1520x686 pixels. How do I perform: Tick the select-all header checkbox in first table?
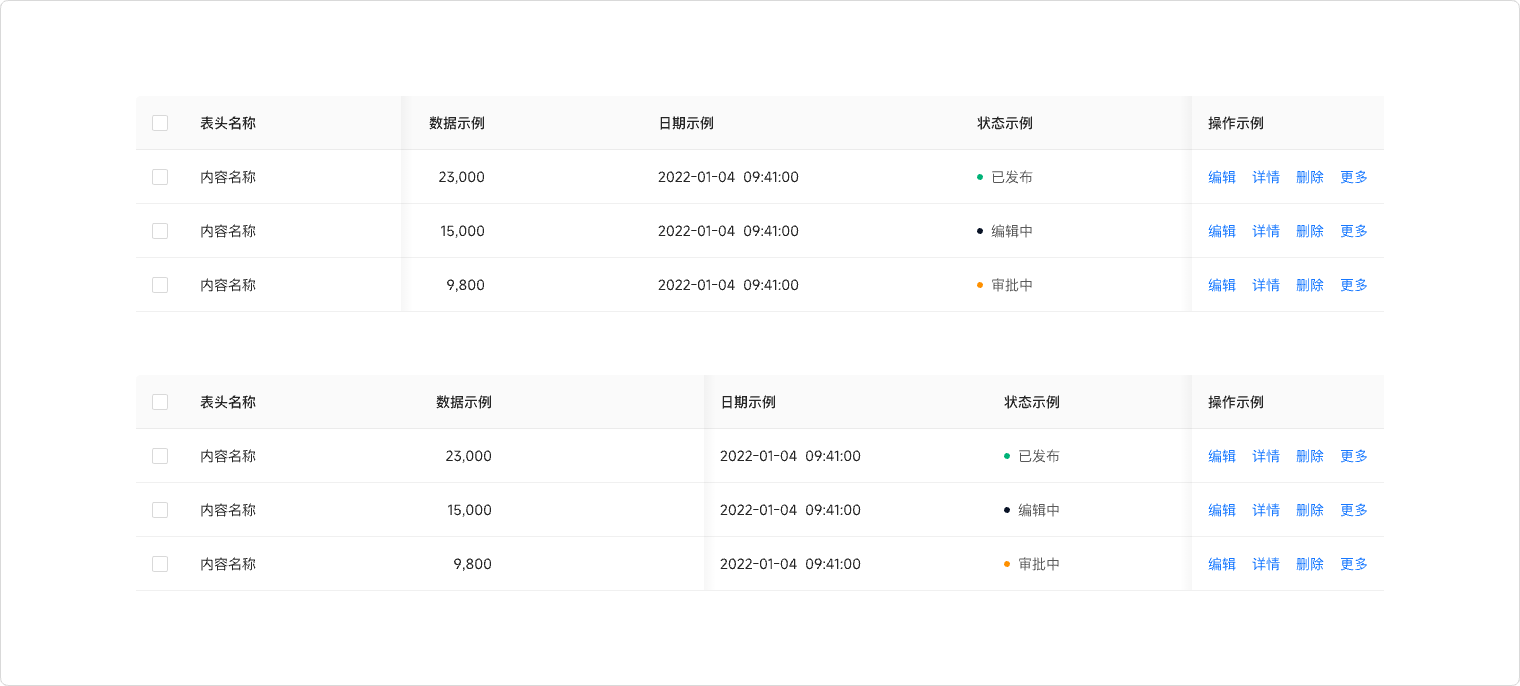click(160, 123)
